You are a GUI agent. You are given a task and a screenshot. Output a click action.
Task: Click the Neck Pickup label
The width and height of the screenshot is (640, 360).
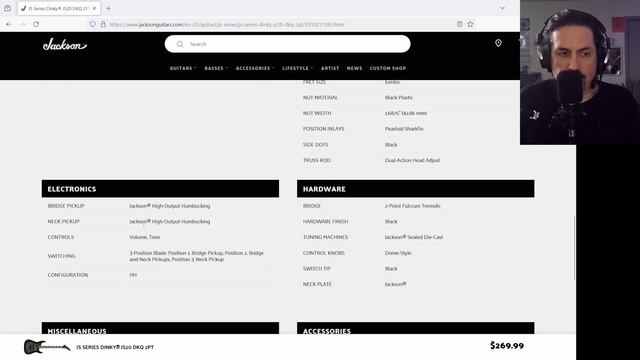tap(63, 221)
